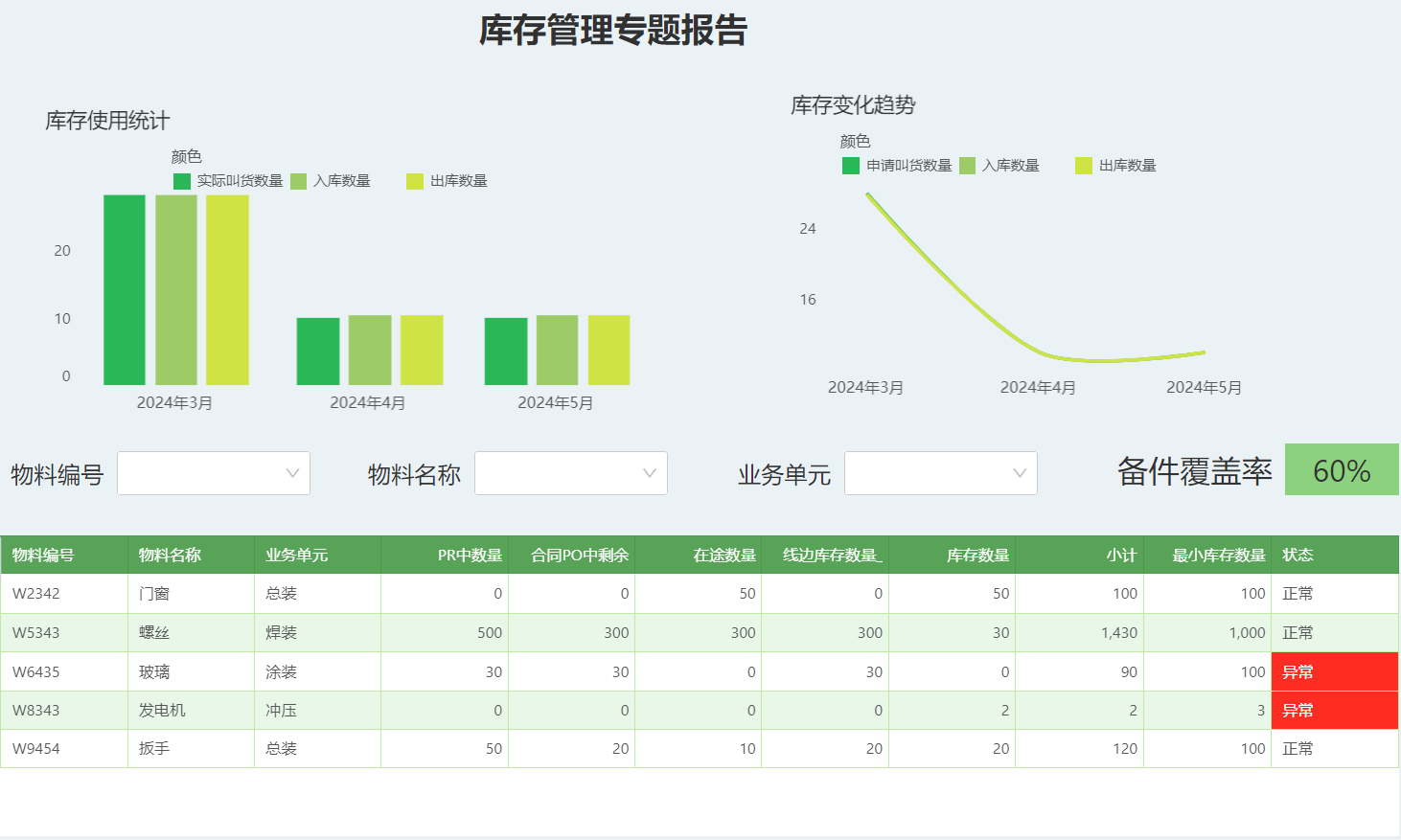Sort by 在途数量 column header
This screenshot has width=1401, height=840.
[698, 555]
